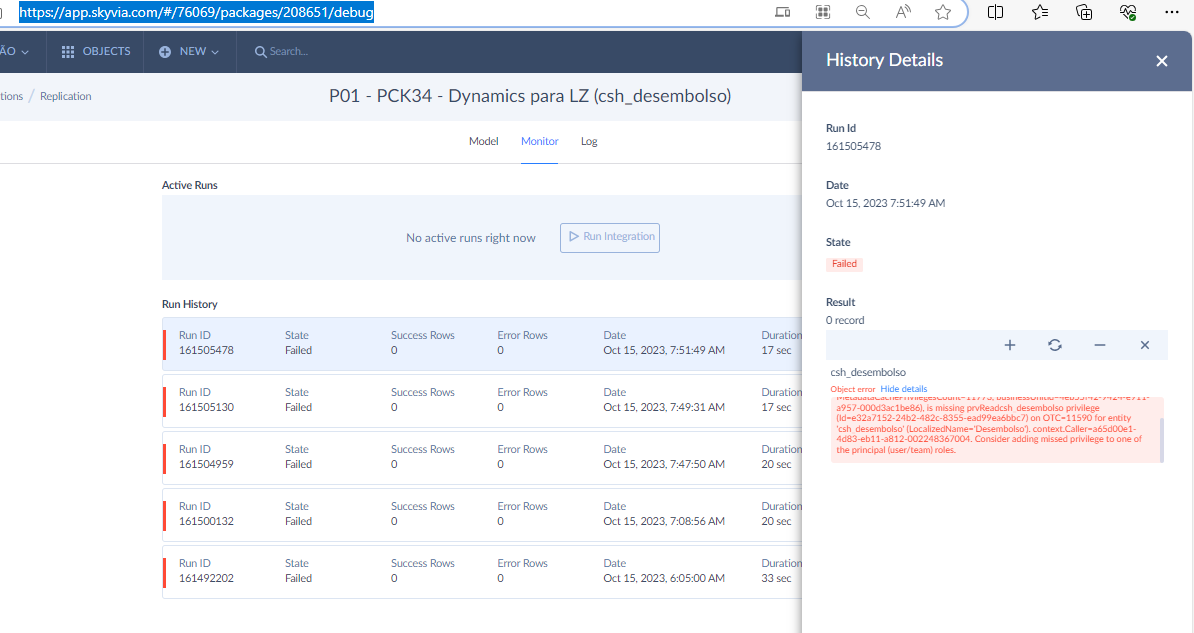Image resolution: width=1194 pixels, height=633 pixels.
Task: Select run history row 161505130
Action: click(482, 401)
